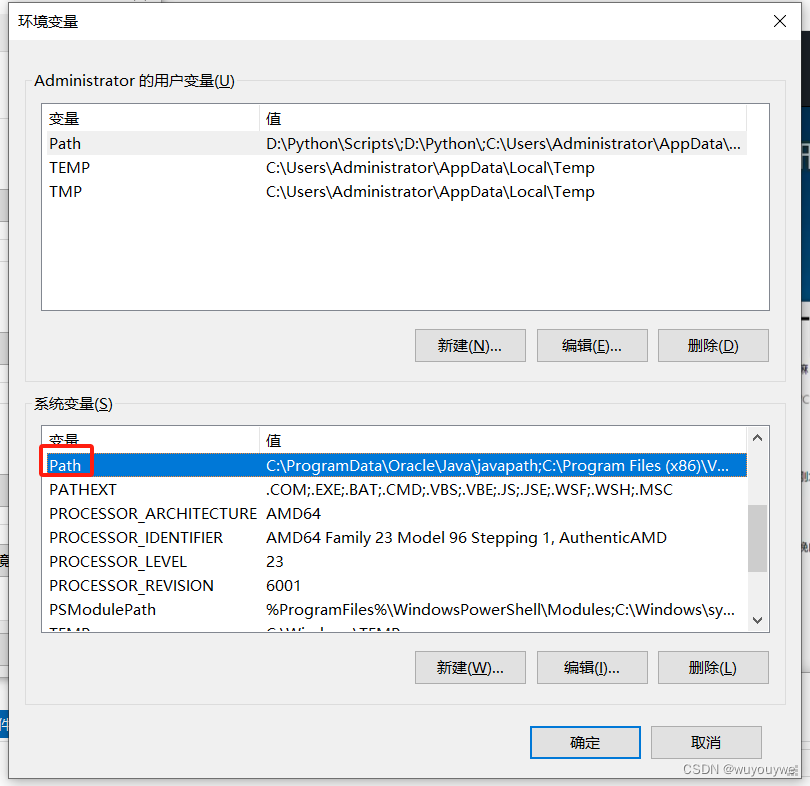Click the 新建(W)... button for system variables

[470, 668]
